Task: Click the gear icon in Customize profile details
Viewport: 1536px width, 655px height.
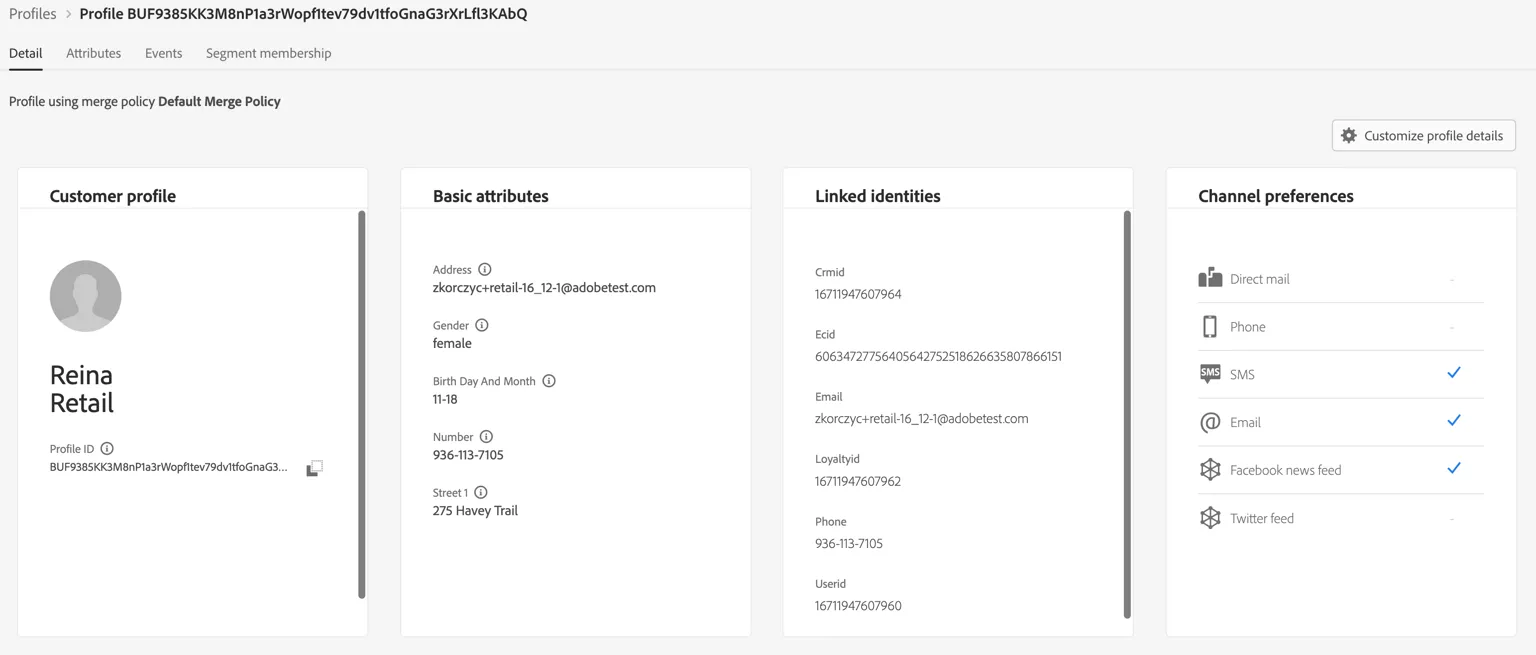Action: click(x=1349, y=136)
